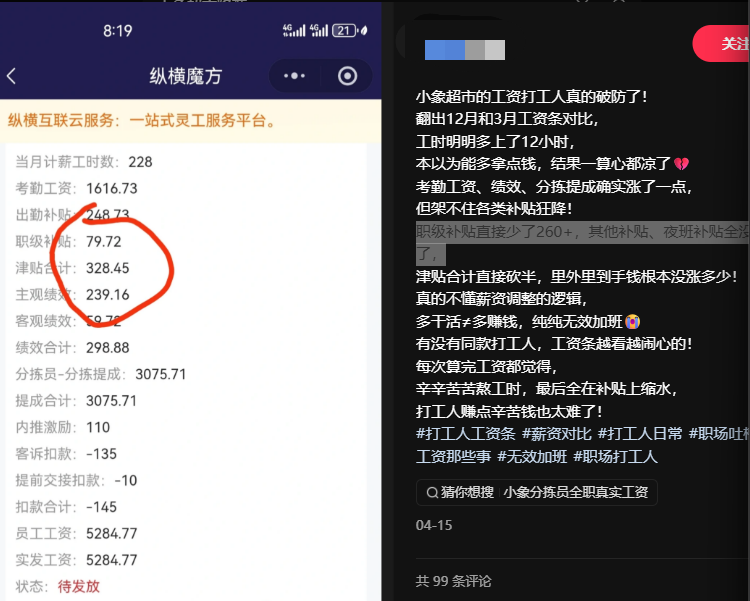Image resolution: width=750 pixels, height=601 pixels.
Task: Select the 扣款合计 -145 row
Action: [66, 507]
